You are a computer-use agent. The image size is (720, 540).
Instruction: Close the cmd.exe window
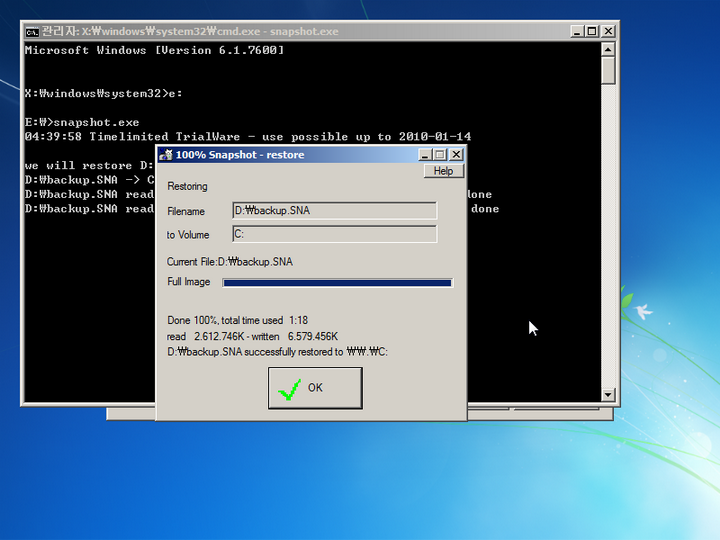[608, 31]
